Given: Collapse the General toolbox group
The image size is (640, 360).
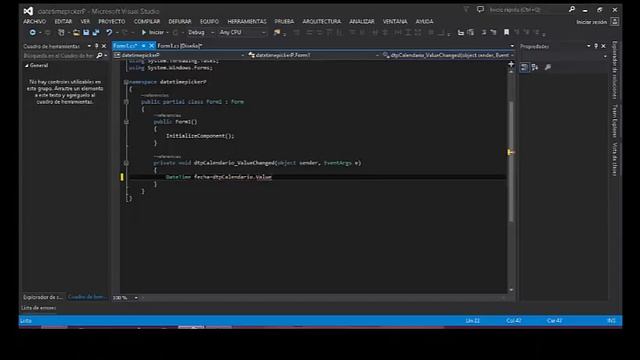Looking at the screenshot, I should [x=27, y=66].
